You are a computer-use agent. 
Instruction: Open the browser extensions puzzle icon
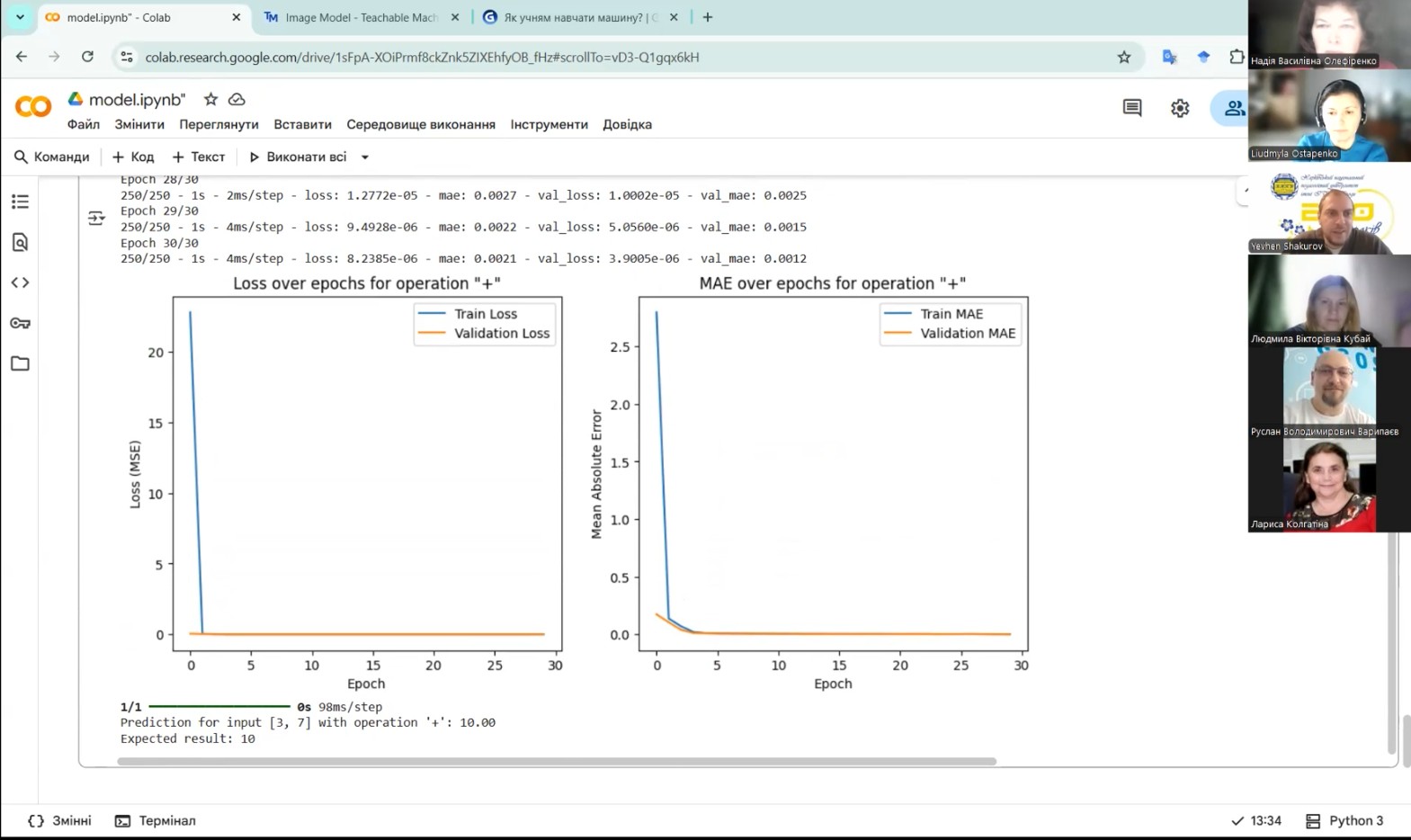[1237, 57]
